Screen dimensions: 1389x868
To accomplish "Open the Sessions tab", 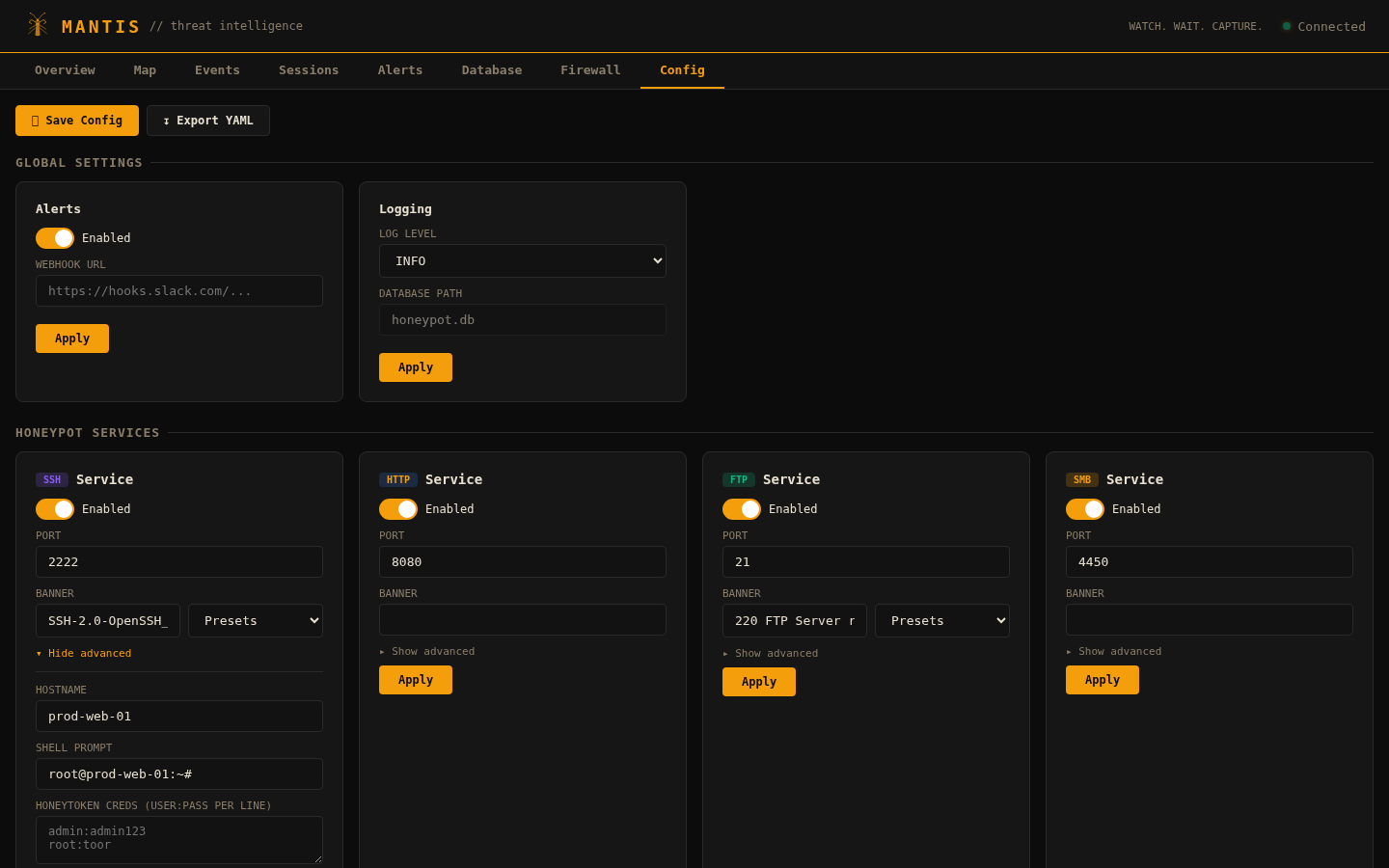I will coord(309,70).
